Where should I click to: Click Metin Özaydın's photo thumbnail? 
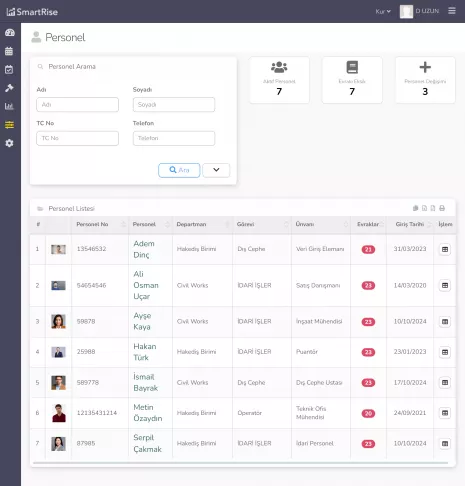coord(59,413)
